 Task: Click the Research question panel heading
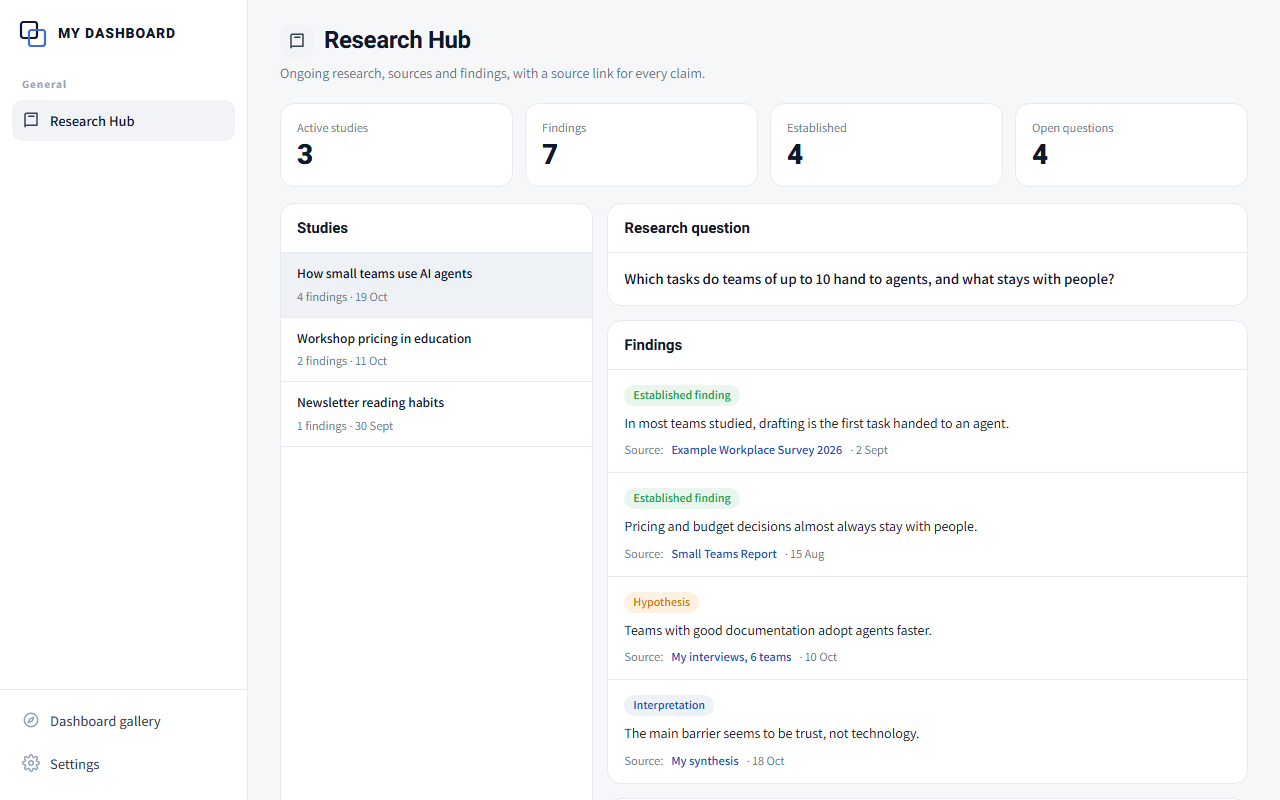coord(687,228)
